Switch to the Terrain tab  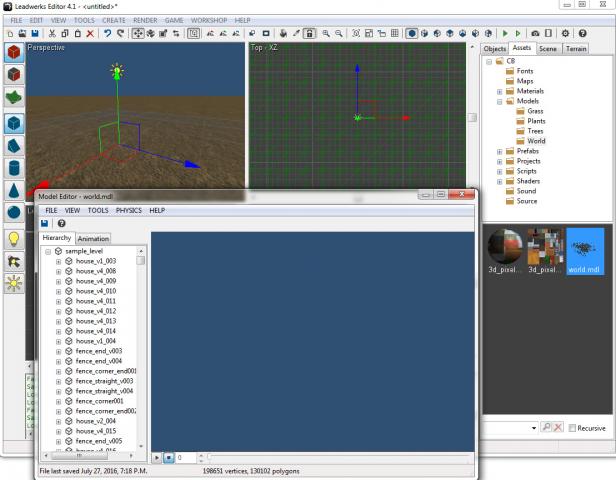coord(576,48)
